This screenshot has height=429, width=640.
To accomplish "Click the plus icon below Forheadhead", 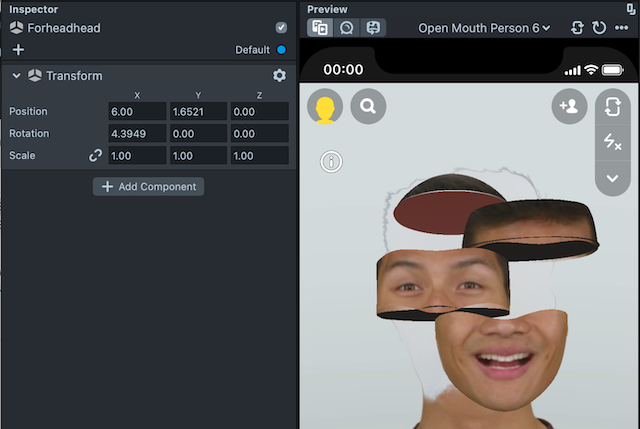I will tap(18, 49).
